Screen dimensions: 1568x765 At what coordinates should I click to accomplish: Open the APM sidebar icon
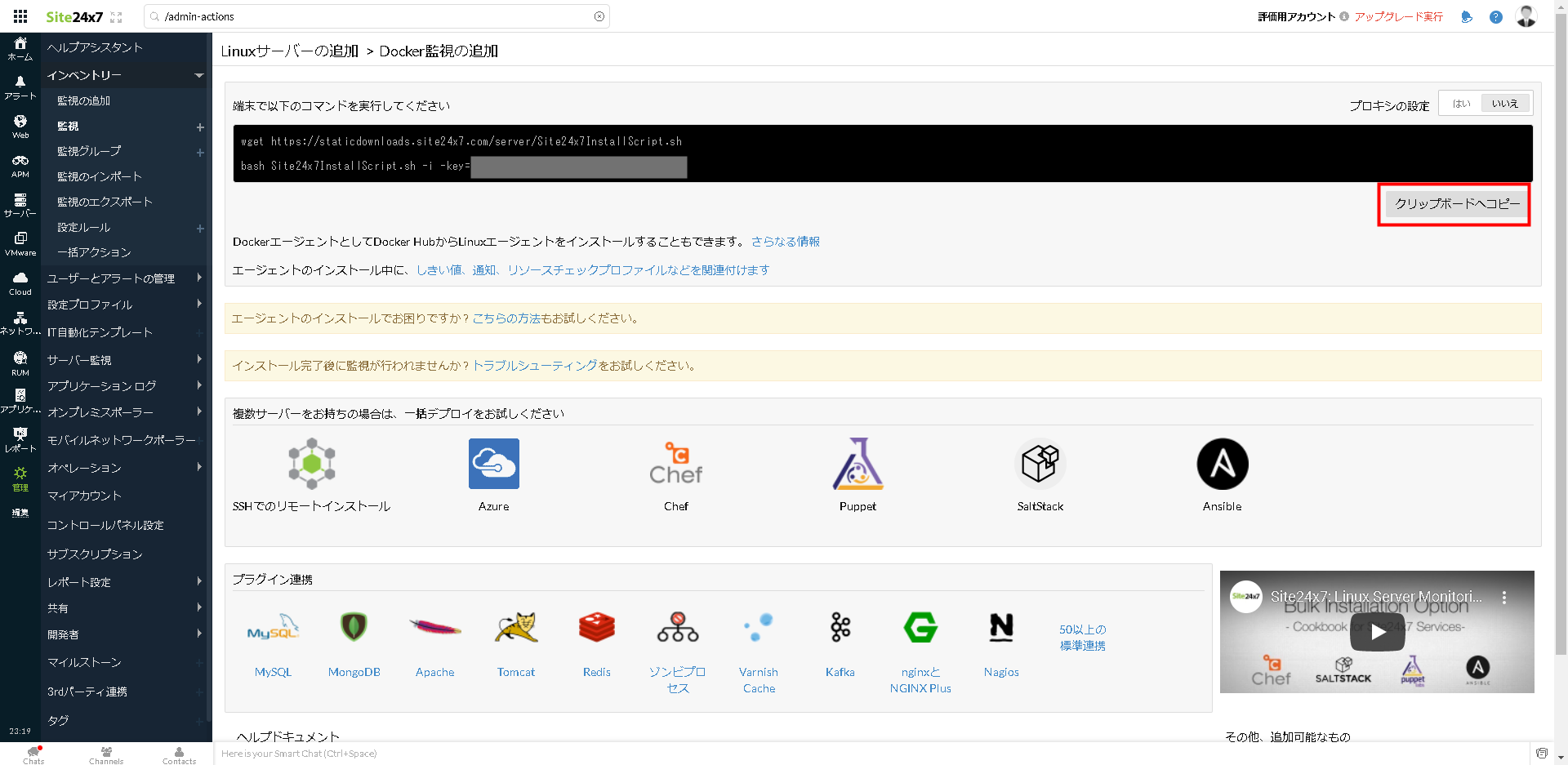coord(20,166)
